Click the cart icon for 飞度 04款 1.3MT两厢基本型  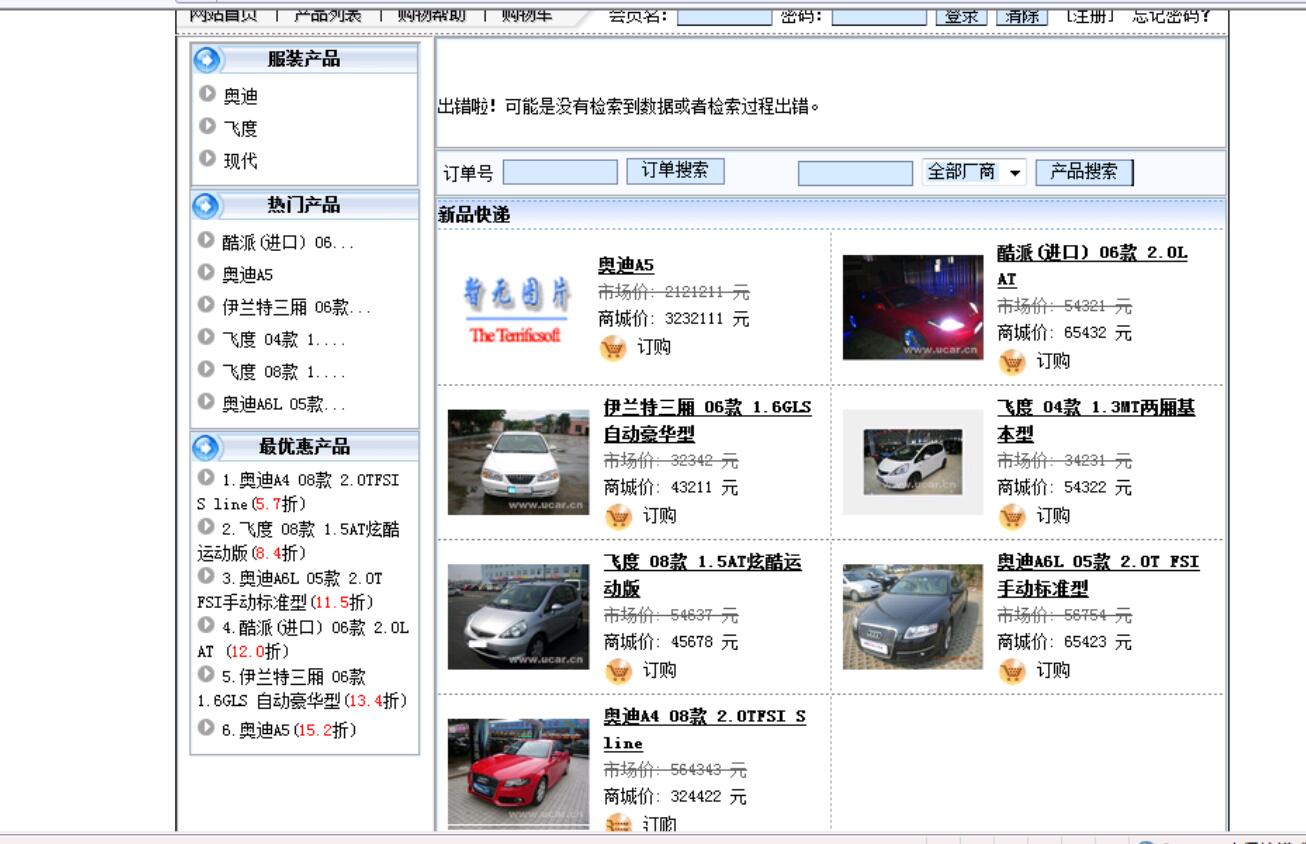click(x=1012, y=516)
